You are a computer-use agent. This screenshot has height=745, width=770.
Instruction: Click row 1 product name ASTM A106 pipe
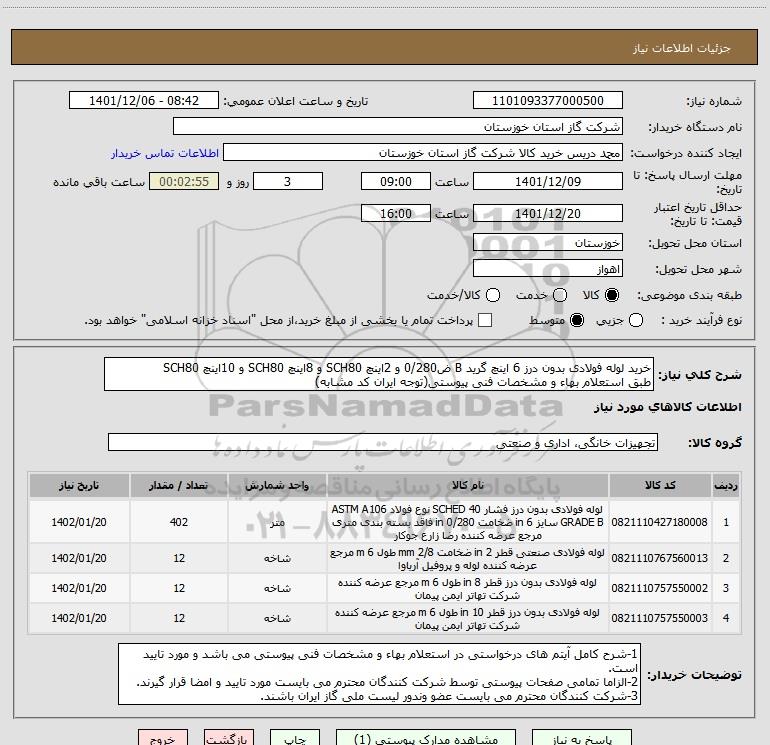468,522
